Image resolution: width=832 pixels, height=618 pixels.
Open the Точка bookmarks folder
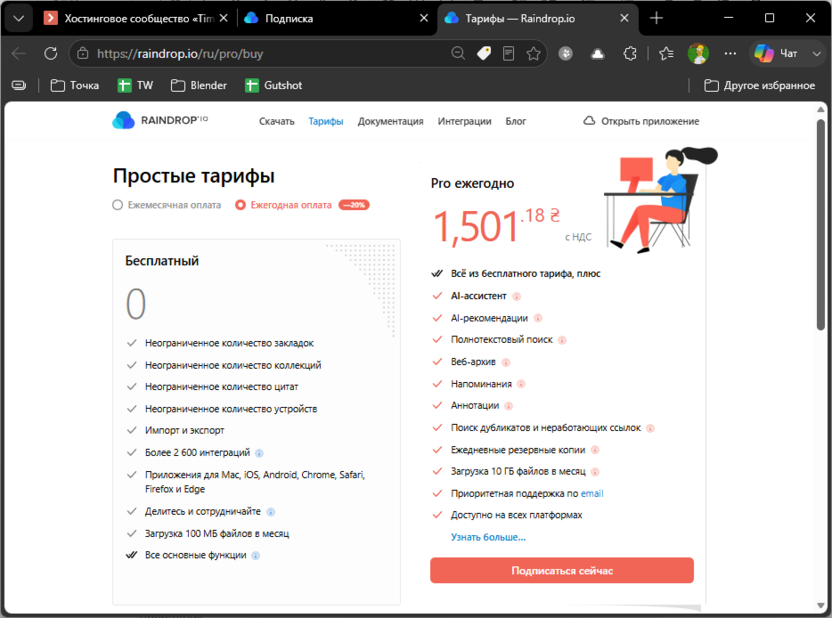click(75, 85)
